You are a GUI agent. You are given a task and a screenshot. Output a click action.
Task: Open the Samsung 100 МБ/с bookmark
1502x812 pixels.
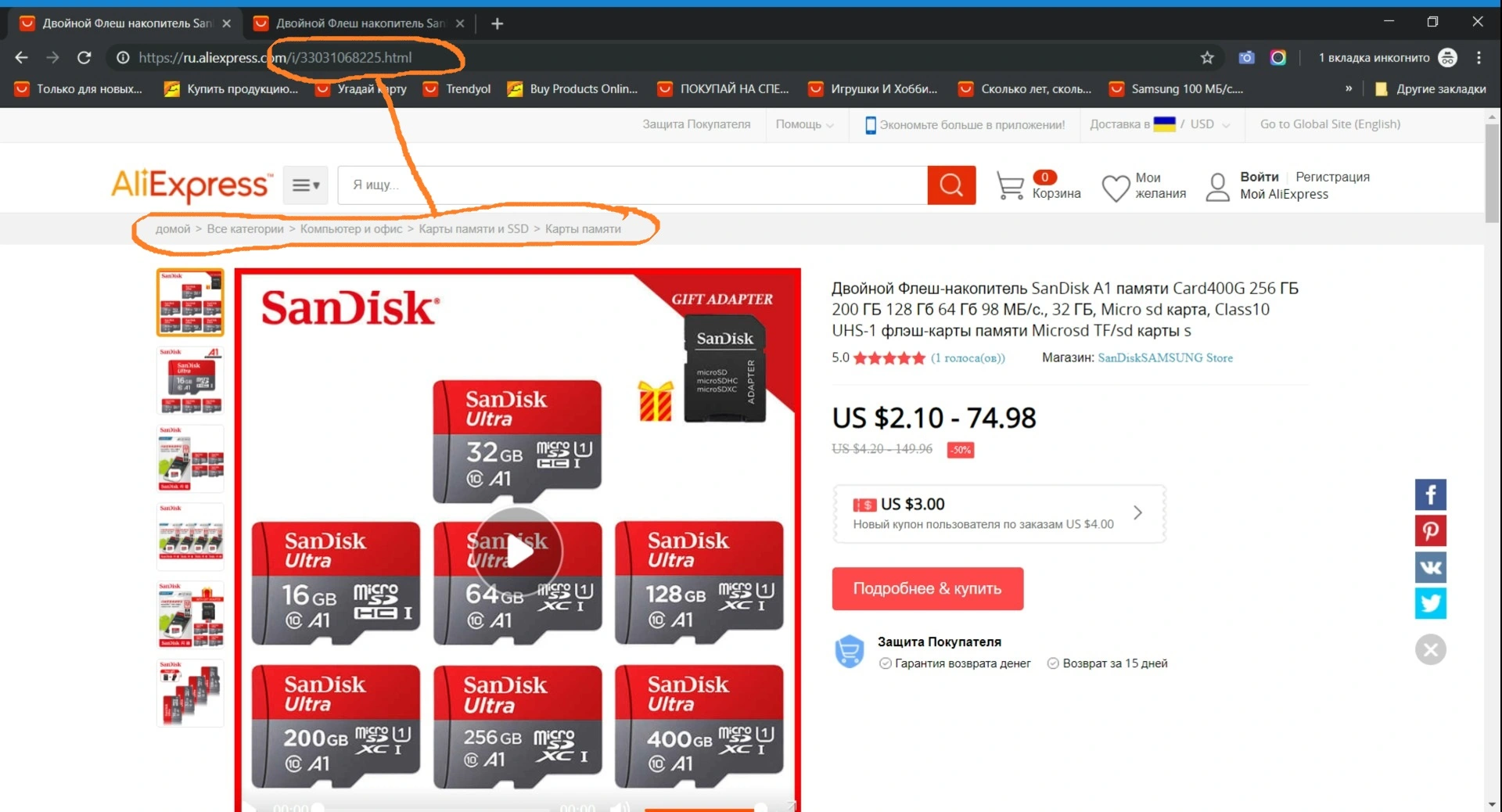1176,88
